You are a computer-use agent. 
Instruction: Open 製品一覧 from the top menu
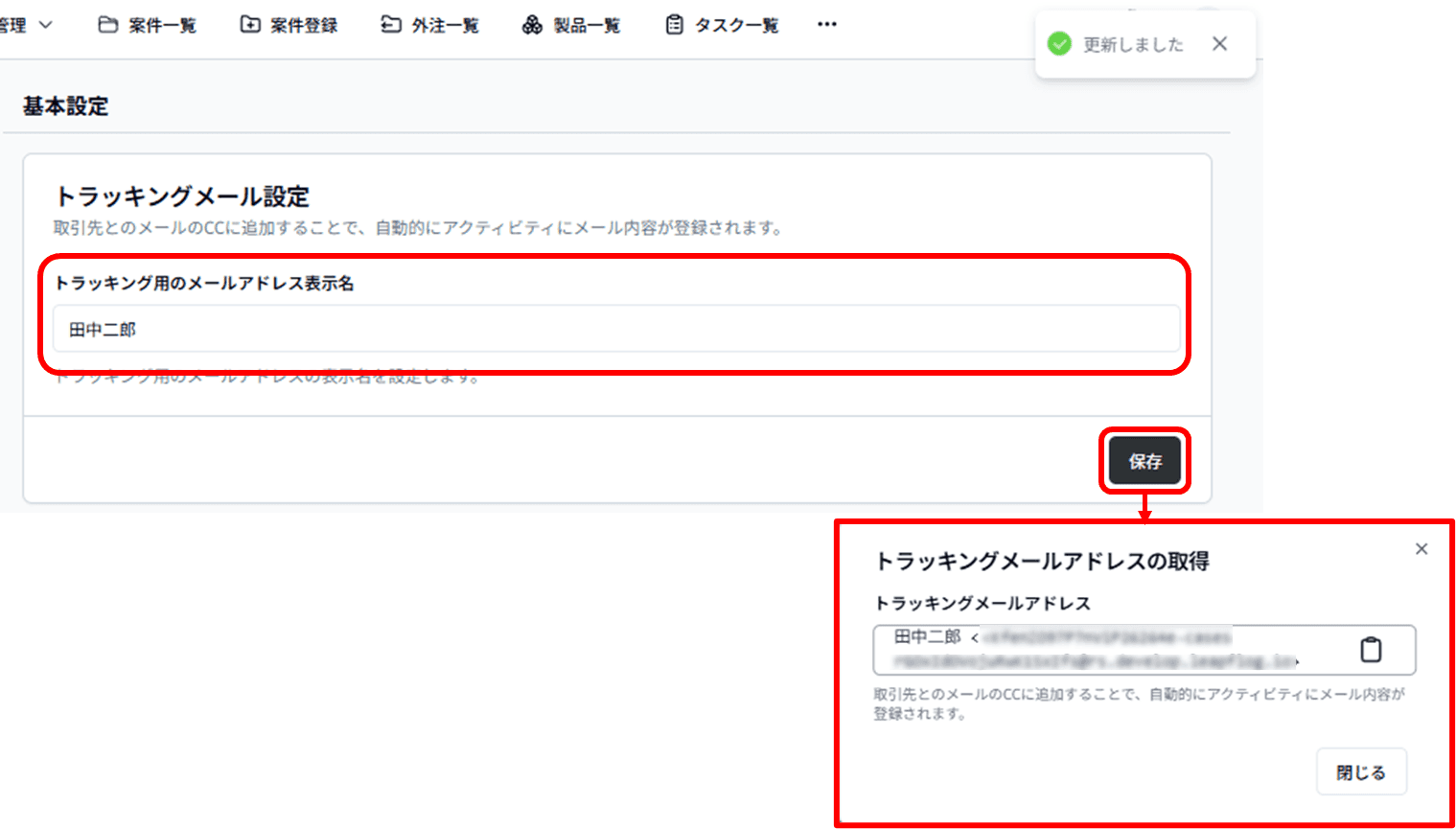pos(587,25)
